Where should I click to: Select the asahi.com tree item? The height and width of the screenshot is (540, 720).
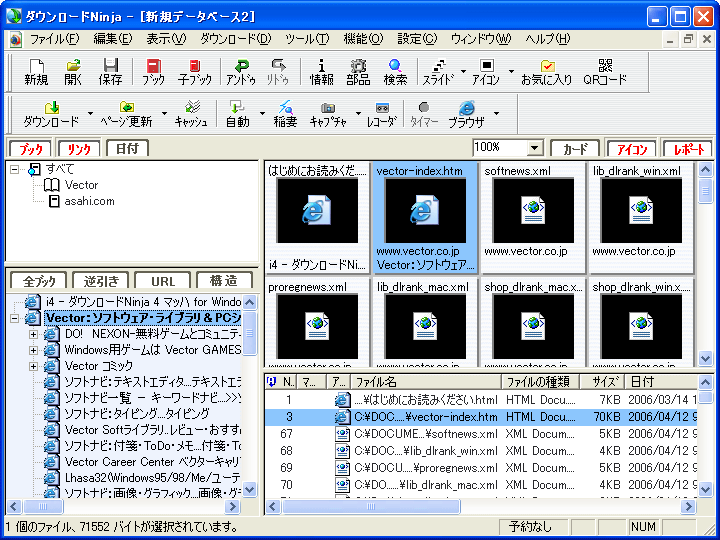(89, 201)
